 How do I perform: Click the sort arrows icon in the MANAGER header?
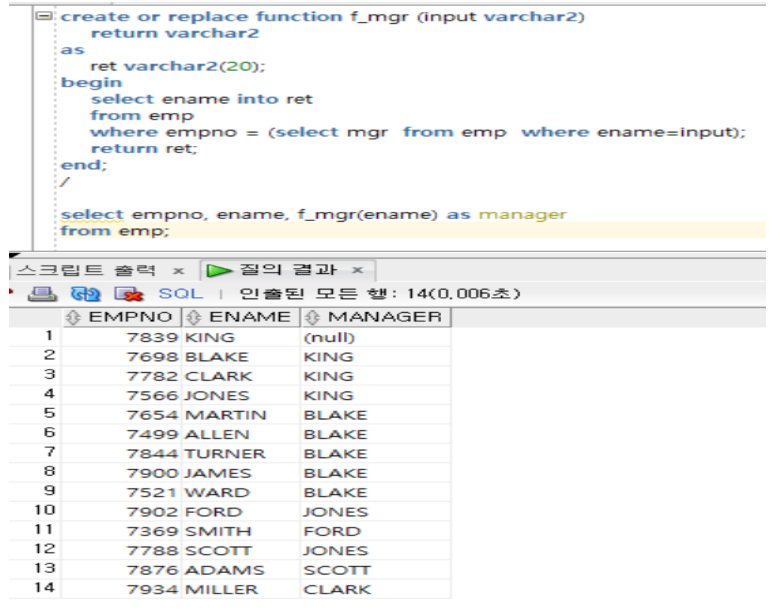tap(312, 317)
